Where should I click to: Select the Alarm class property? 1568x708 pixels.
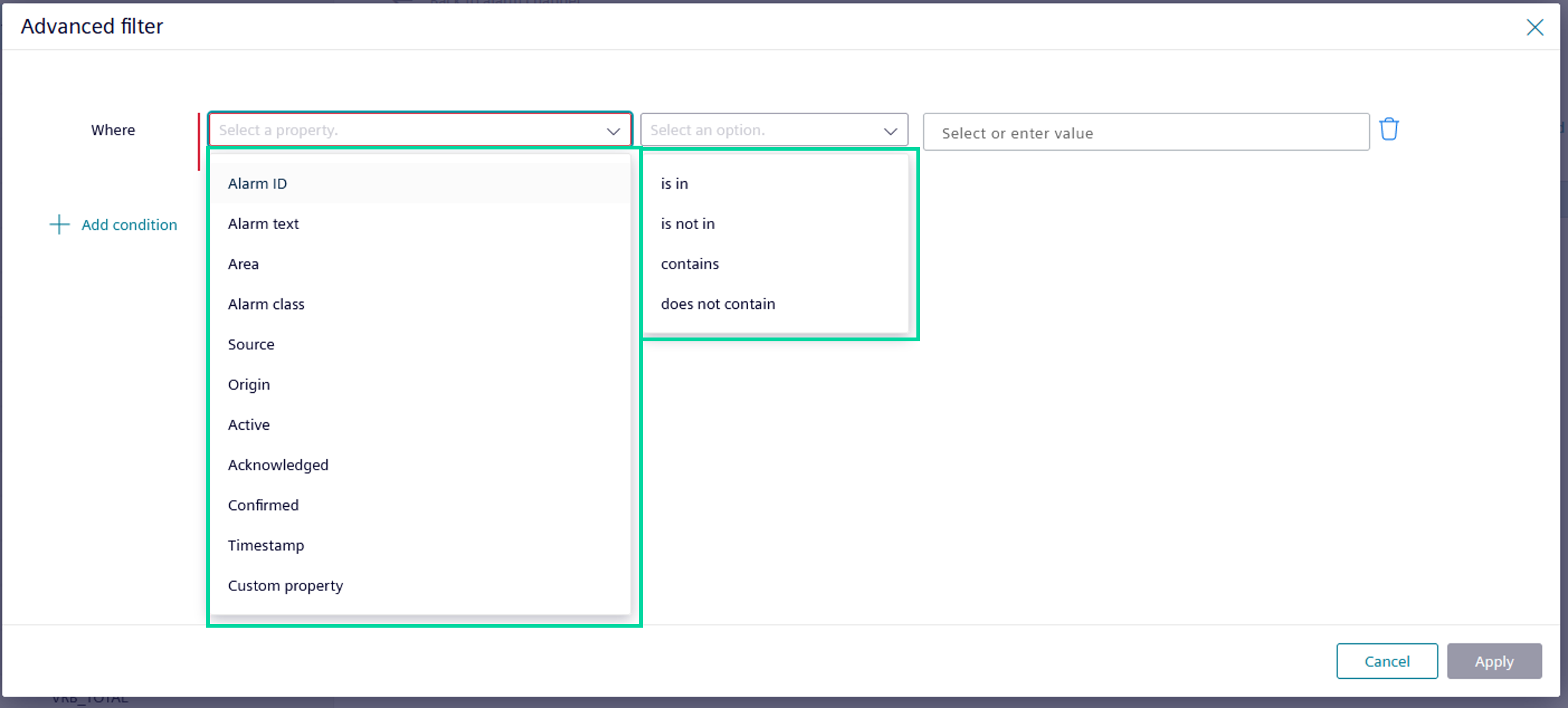pyautogui.click(x=420, y=304)
